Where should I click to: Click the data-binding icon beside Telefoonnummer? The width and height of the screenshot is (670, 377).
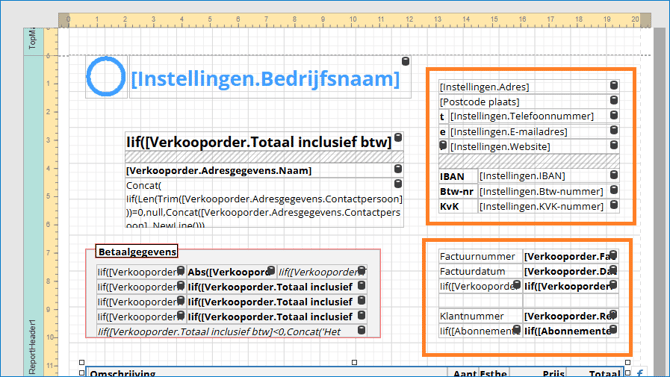point(614,115)
